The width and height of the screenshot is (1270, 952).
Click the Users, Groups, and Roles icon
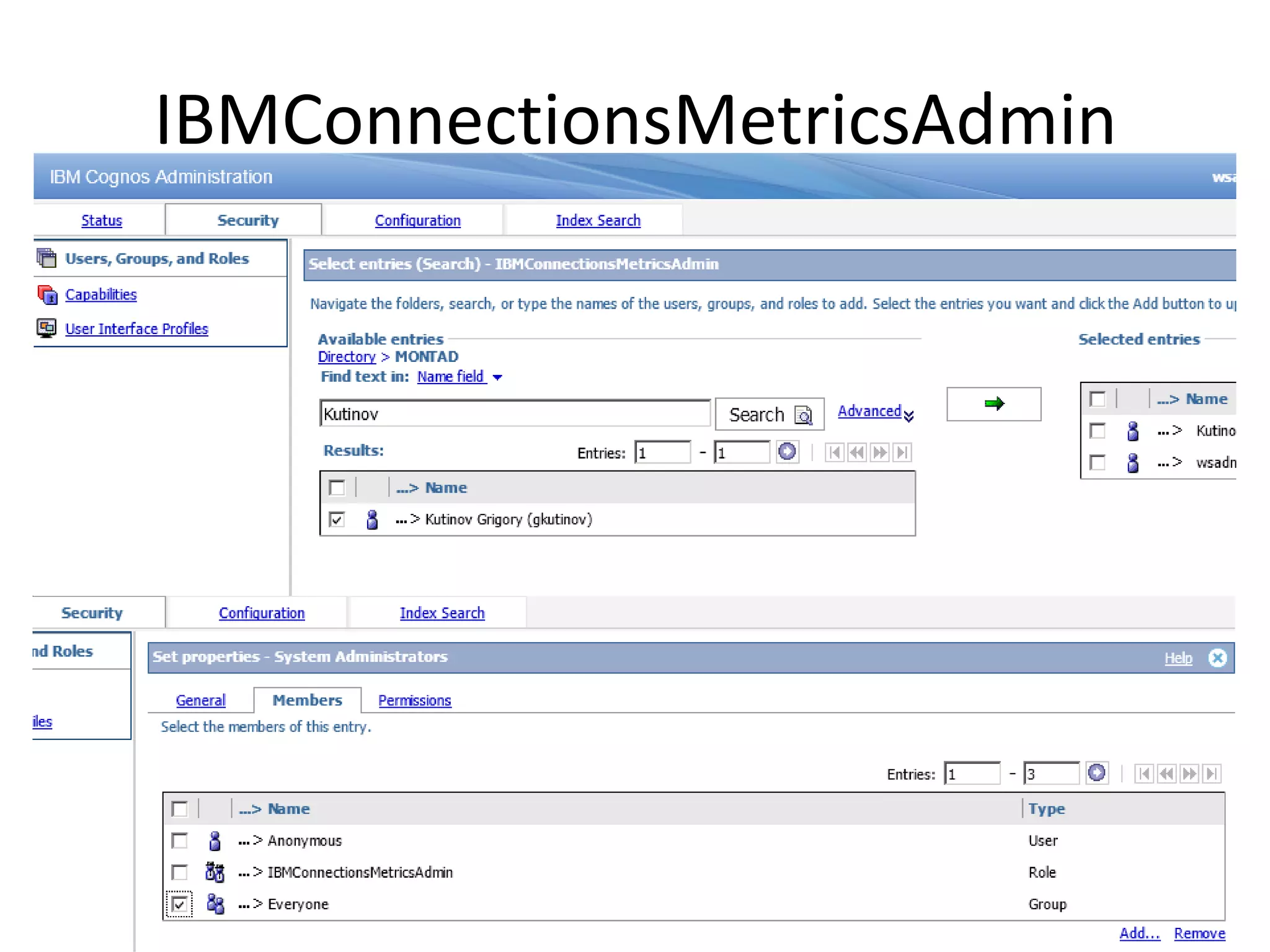pos(47,258)
